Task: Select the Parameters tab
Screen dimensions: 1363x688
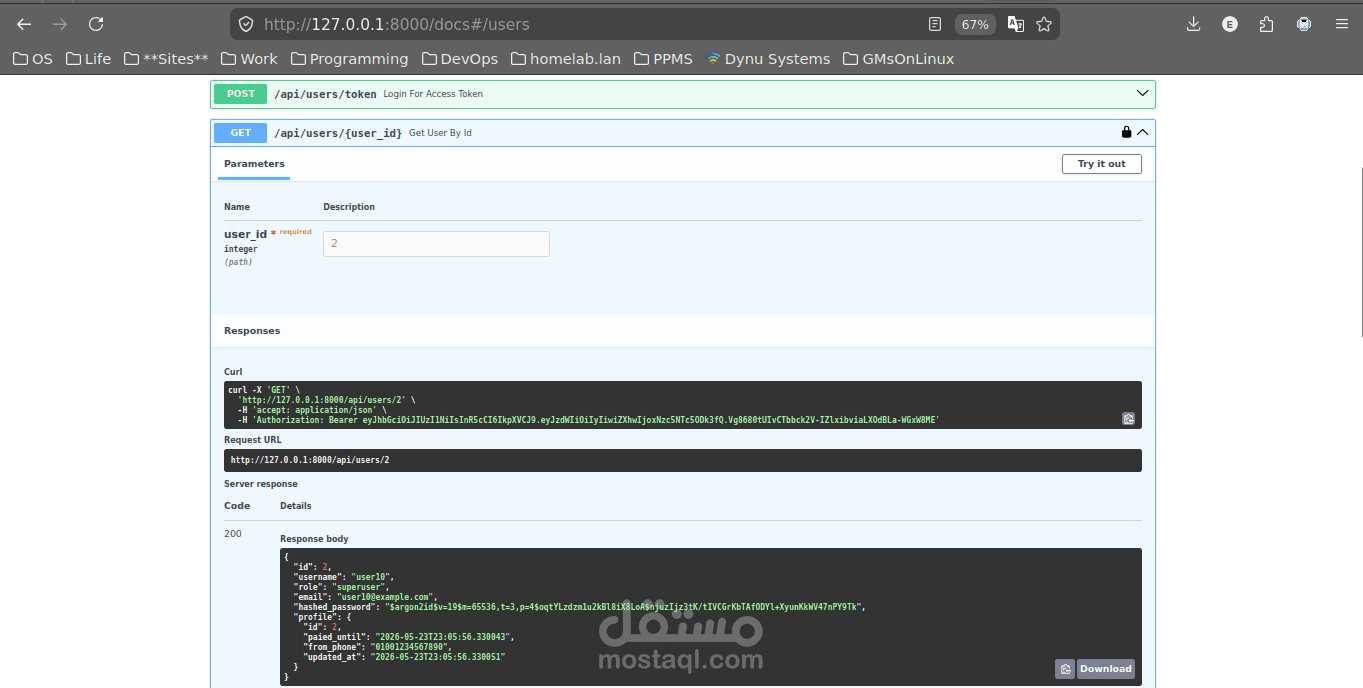Action: tap(254, 164)
